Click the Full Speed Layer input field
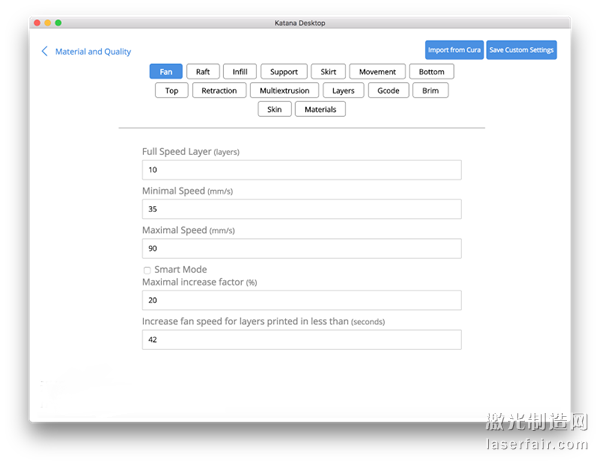 (x=301, y=170)
